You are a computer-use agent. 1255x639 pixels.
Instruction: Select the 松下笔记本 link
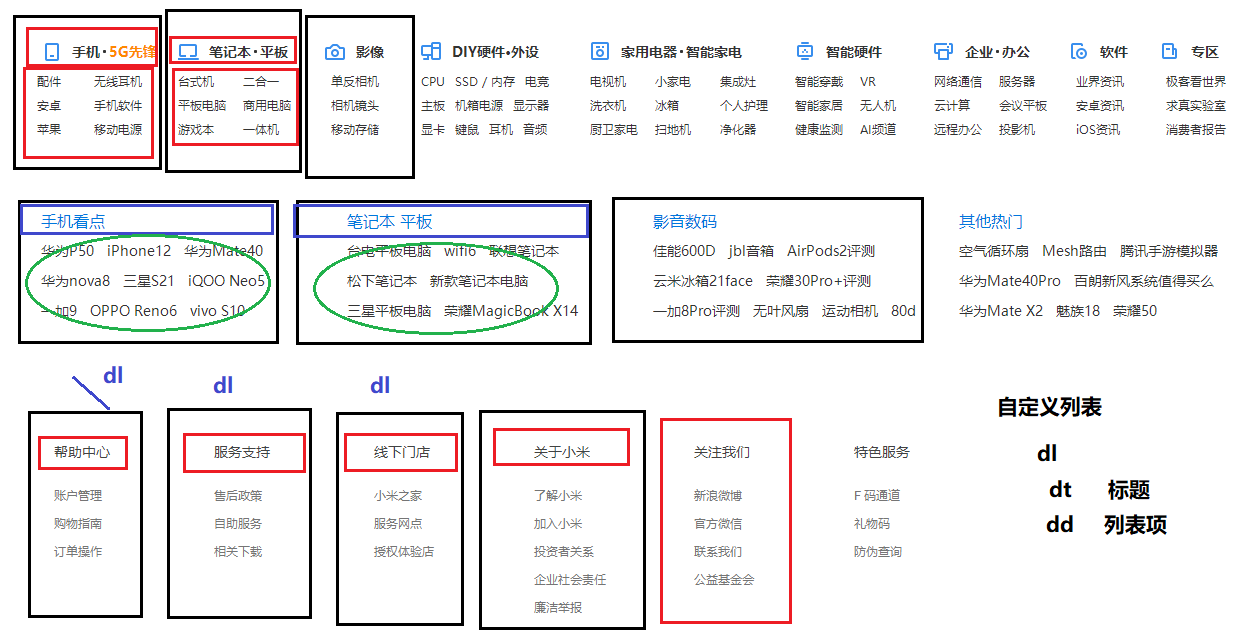pyautogui.click(x=382, y=281)
